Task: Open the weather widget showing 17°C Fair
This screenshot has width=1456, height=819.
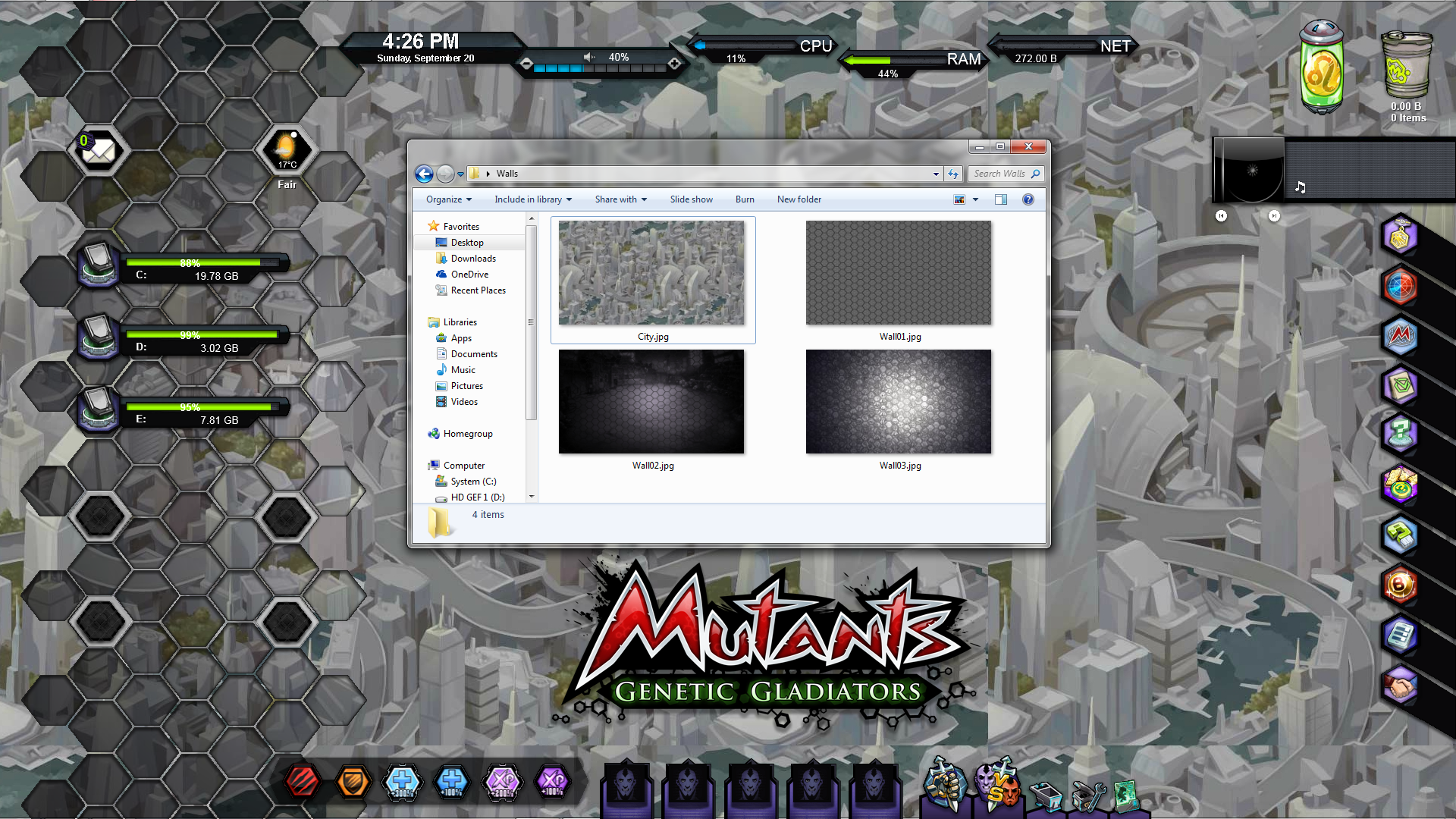Action: point(287,152)
